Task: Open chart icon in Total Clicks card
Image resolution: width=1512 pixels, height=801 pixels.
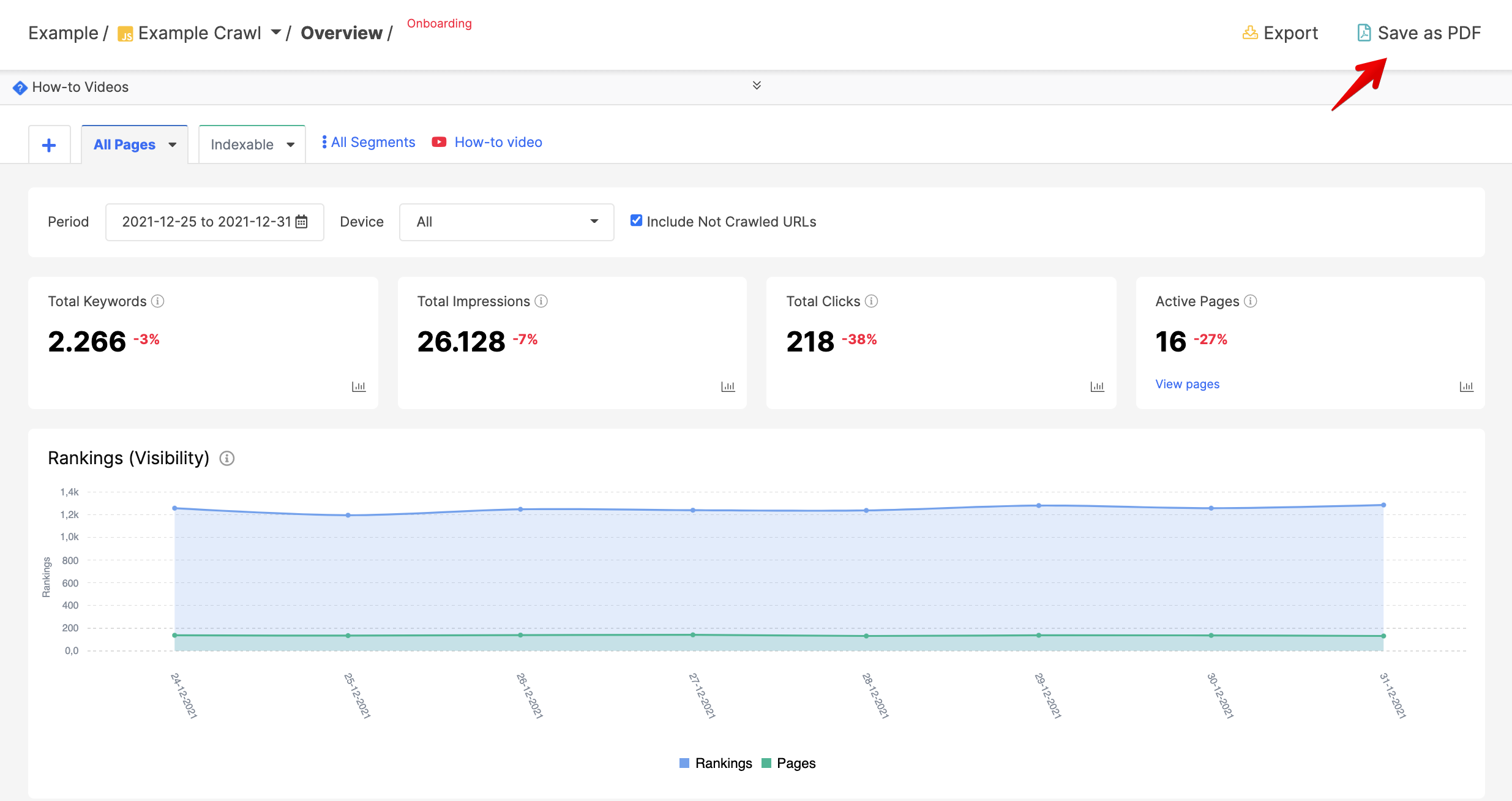Action: coord(1097,386)
